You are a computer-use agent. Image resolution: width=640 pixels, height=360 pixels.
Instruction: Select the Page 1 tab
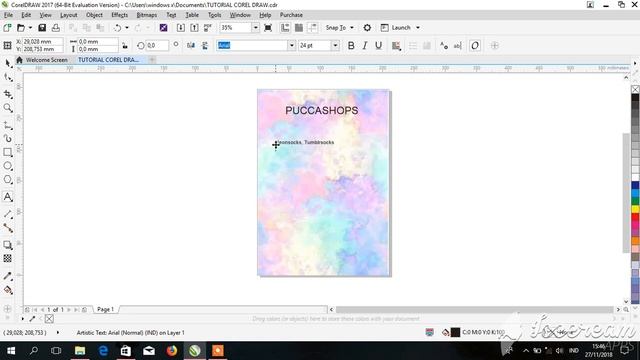105,309
